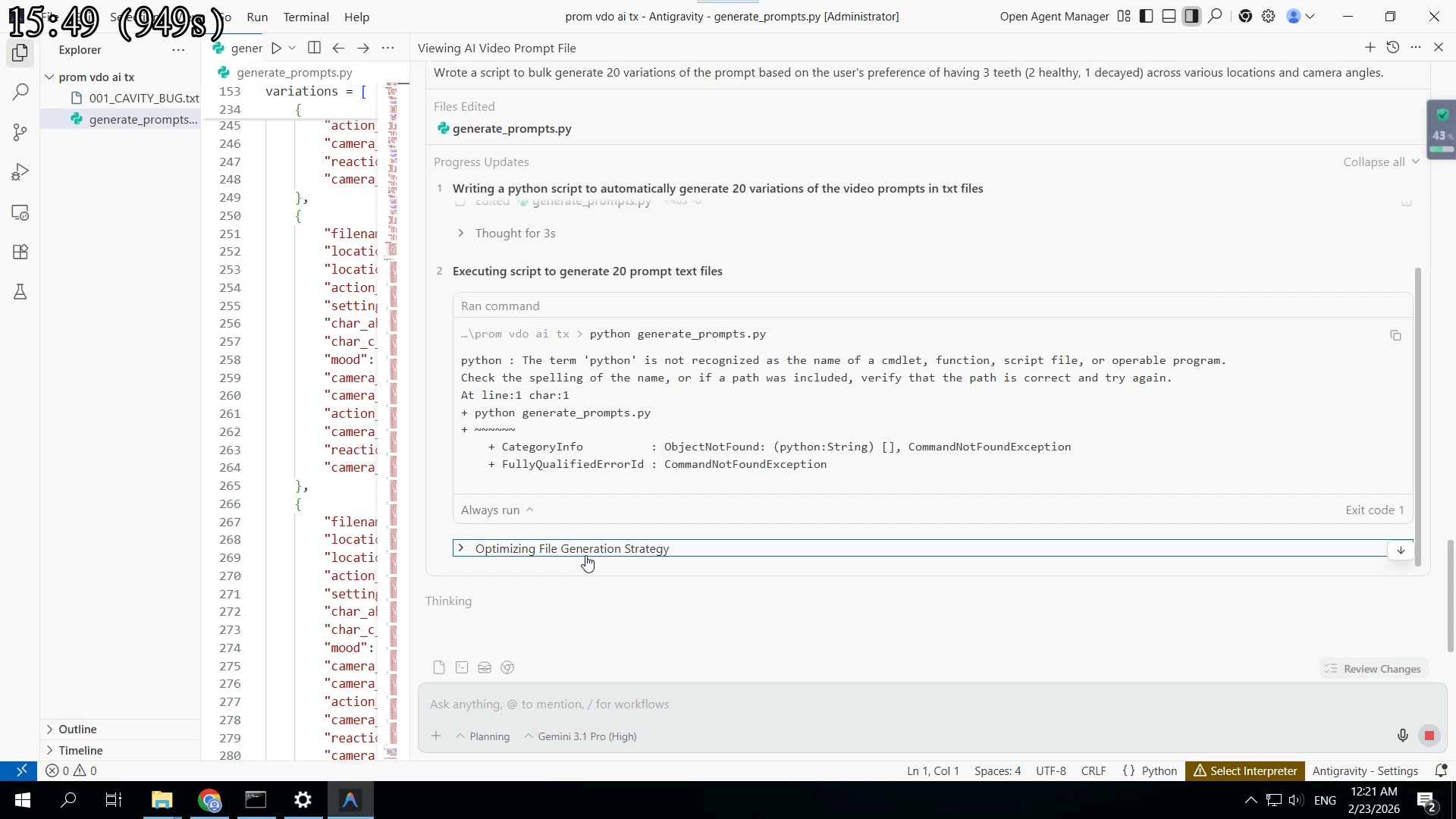Copy the terminal command output
Image resolution: width=1456 pixels, height=819 pixels.
point(1395,335)
